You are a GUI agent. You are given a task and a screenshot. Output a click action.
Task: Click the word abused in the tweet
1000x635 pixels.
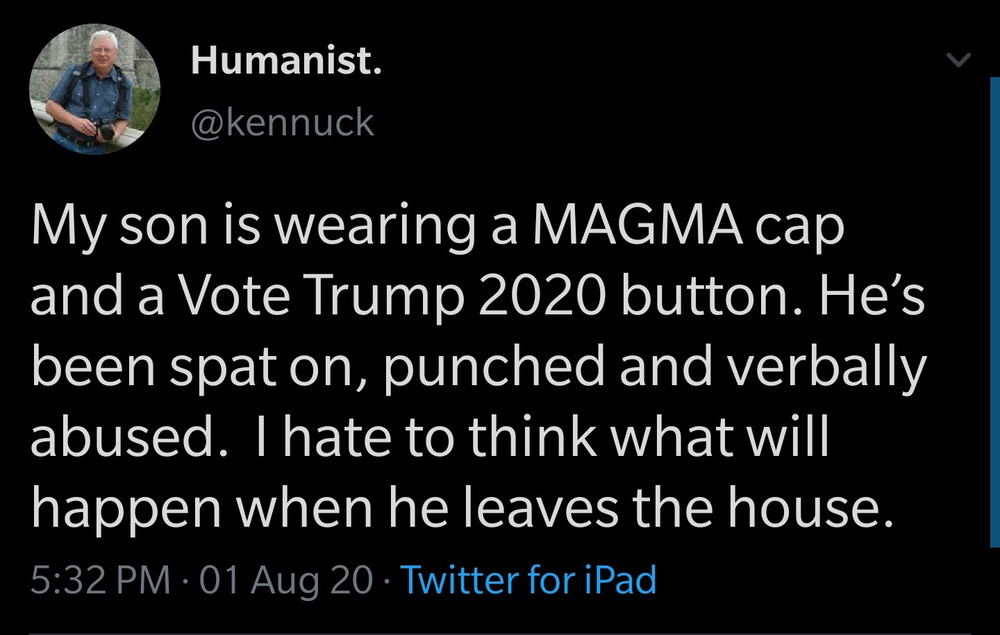[x=122, y=437]
